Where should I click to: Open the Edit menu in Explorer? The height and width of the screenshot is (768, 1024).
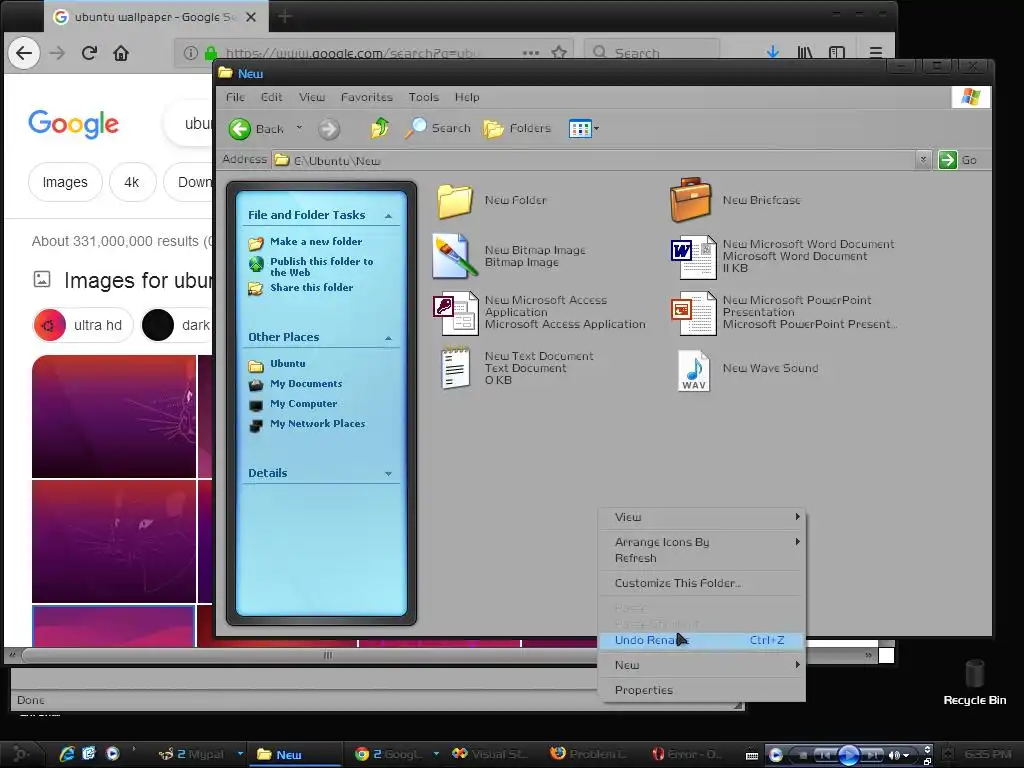click(272, 97)
